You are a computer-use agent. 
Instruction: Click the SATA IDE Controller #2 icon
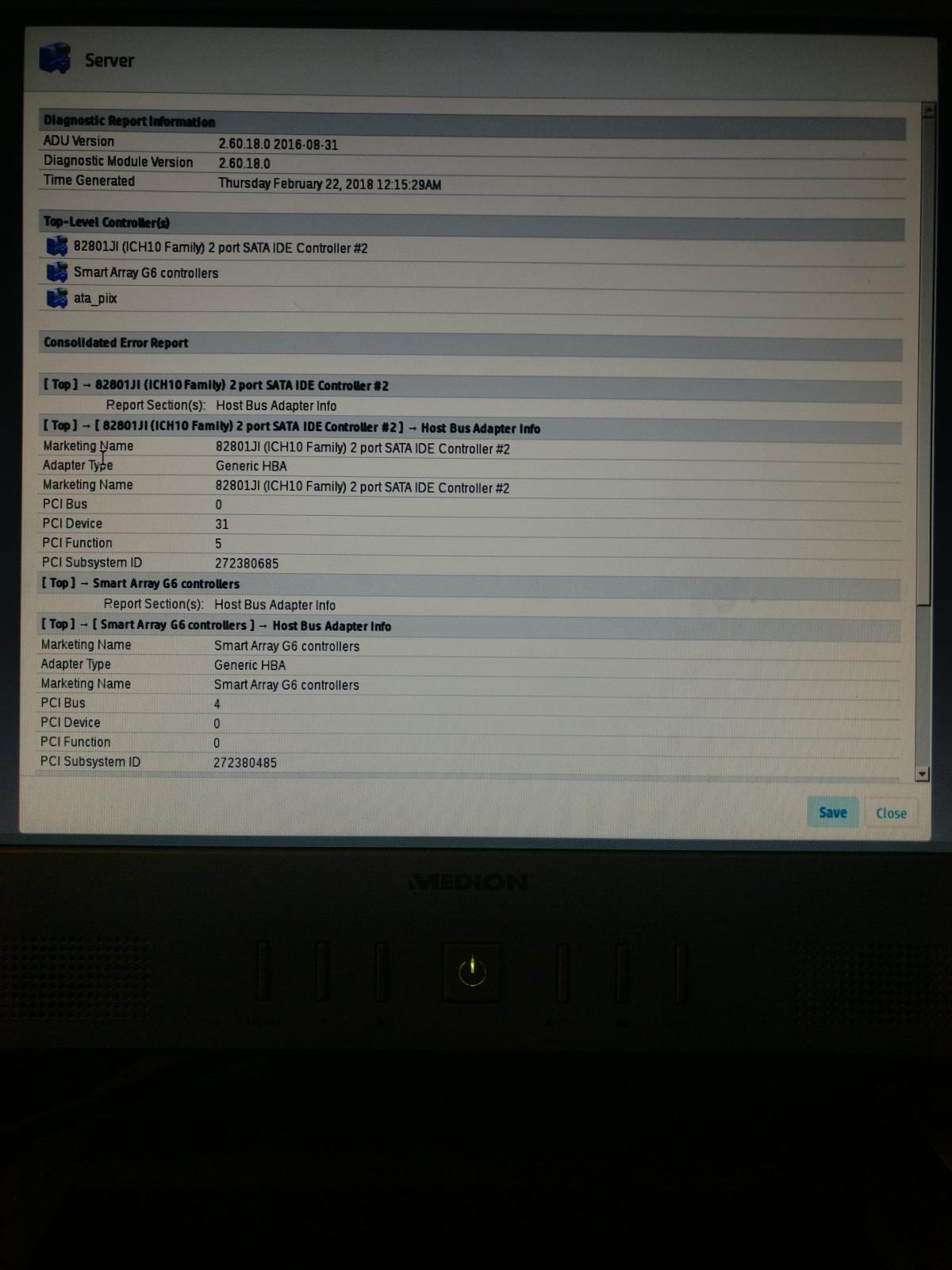56,246
